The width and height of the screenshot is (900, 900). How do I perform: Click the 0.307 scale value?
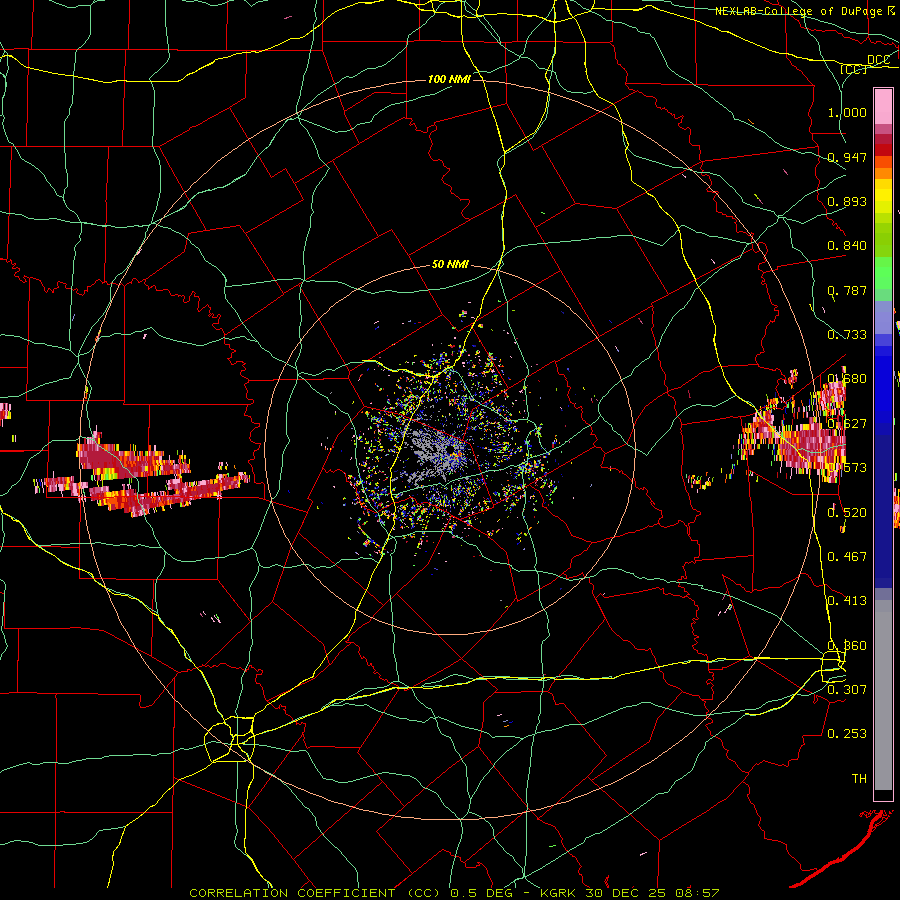coord(847,689)
